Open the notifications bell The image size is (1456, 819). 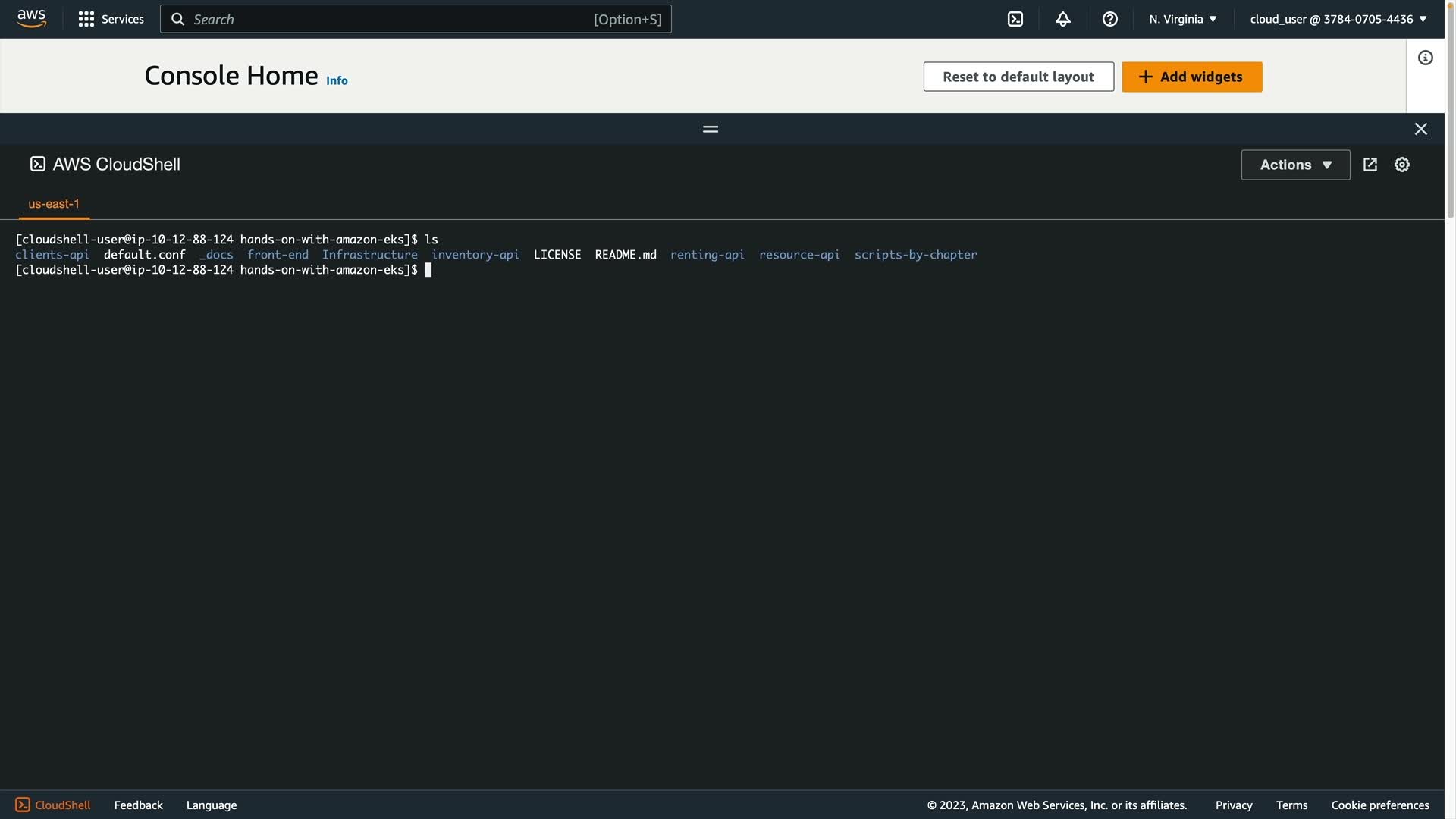tap(1062, 19)
